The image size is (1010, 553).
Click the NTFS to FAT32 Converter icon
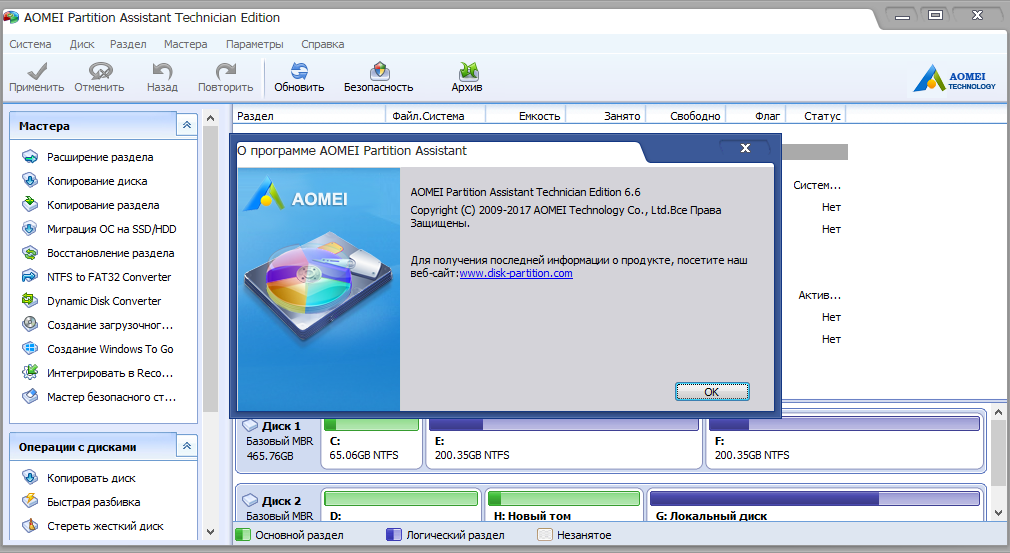(30, 276)
